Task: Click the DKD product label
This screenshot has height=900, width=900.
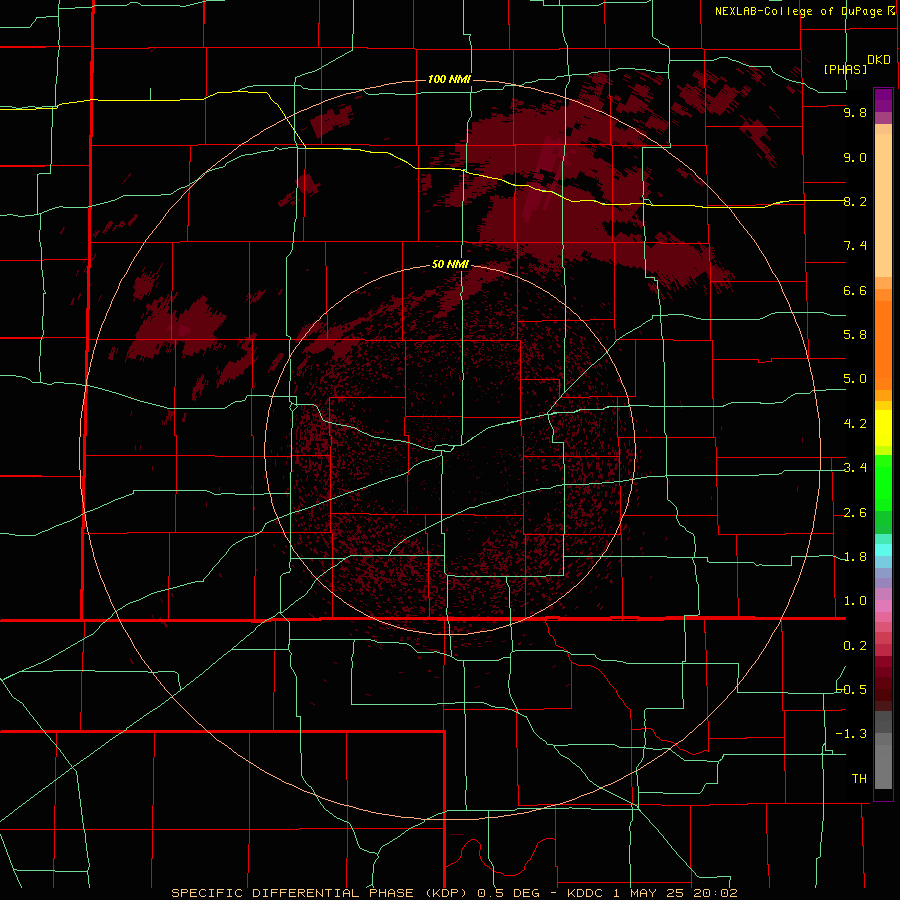Action: [x=878, y=60]
